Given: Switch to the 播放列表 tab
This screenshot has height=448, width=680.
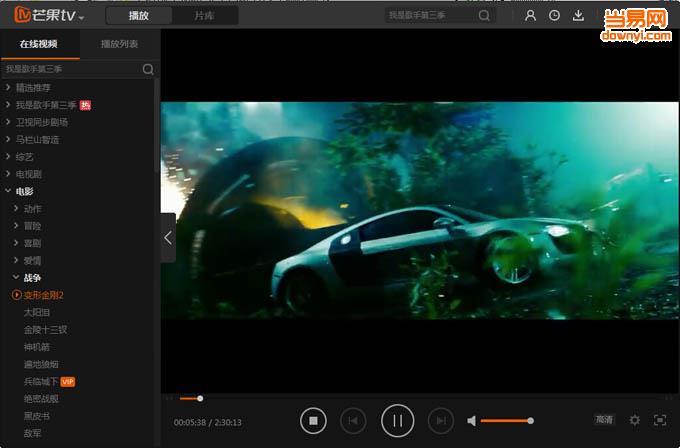Looking at the screenshot, I should point(119,44).
